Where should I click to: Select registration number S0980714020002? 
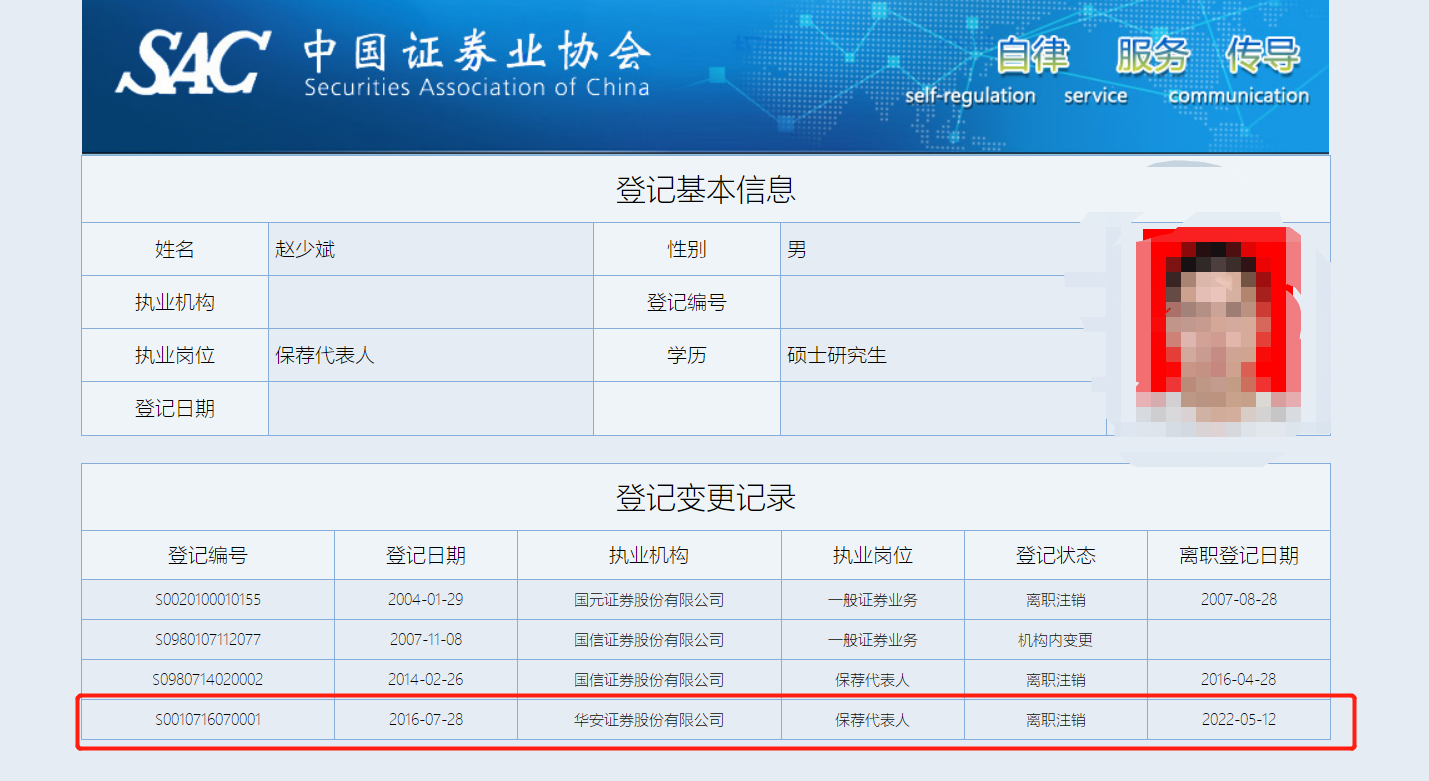click(207, 680)
